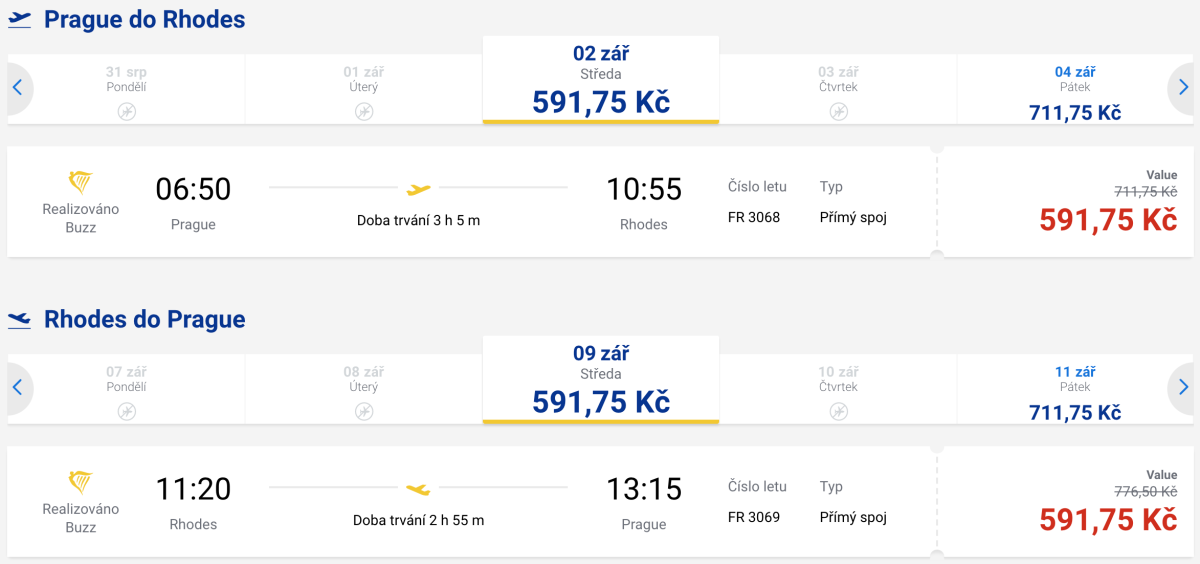Image resolution: width=1200 pixels, height=564 pixels.
Task: Select the 04 zář Pátek outbound date
Action: (x=1075, y=92)
